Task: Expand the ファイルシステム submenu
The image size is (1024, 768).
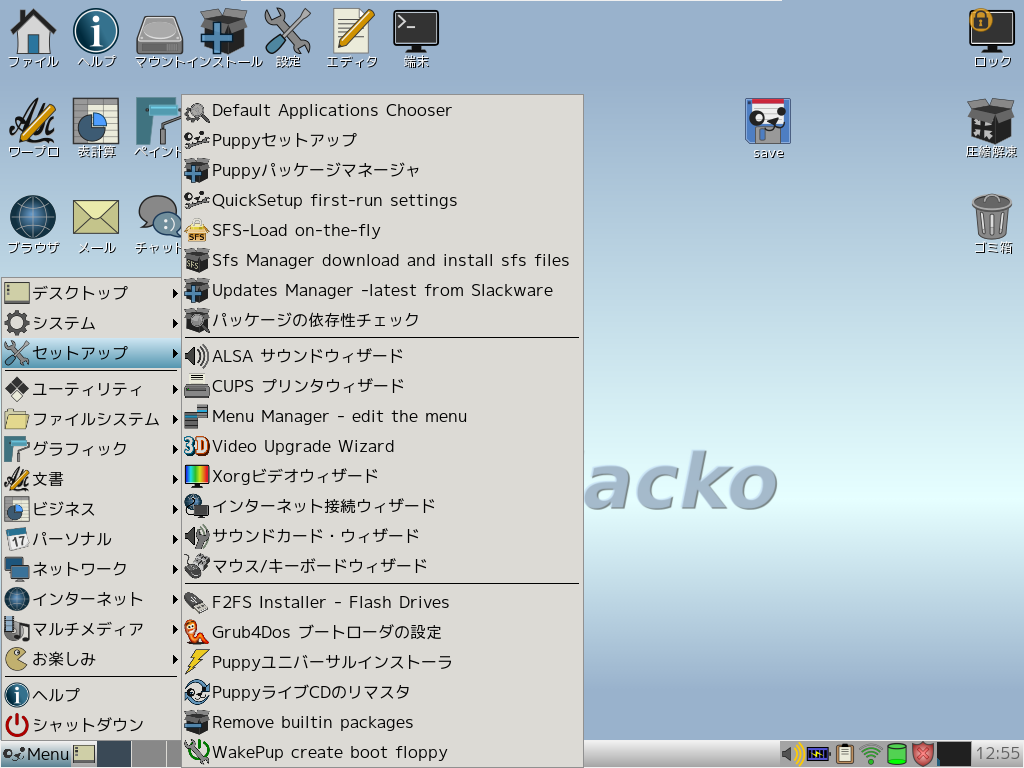Action: pos(91,419)
